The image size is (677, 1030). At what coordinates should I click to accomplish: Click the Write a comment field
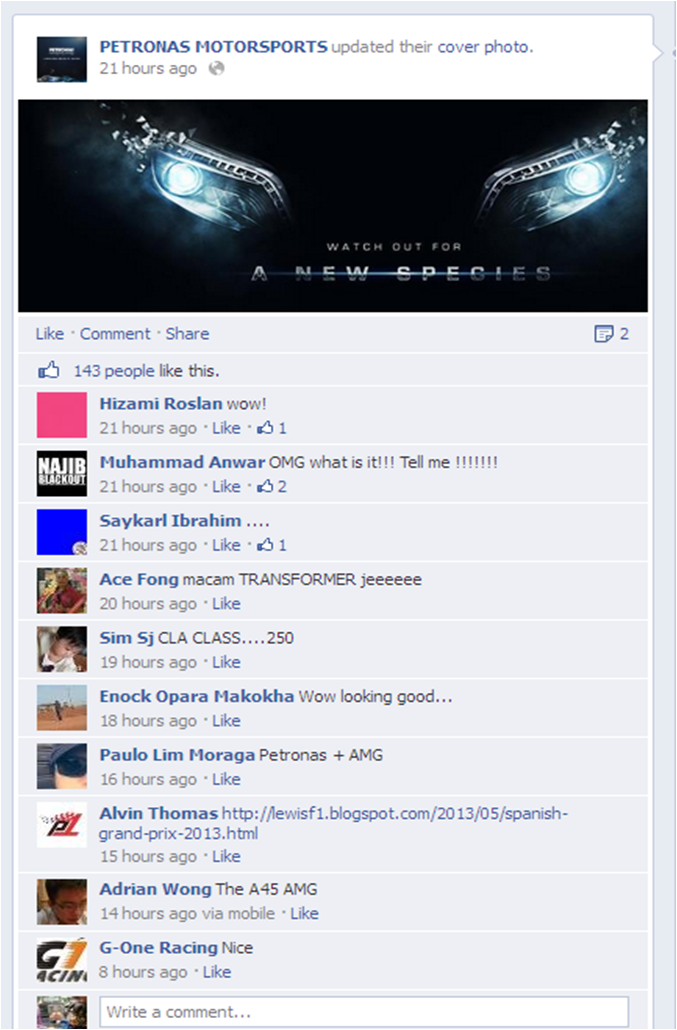(364, 1012)
